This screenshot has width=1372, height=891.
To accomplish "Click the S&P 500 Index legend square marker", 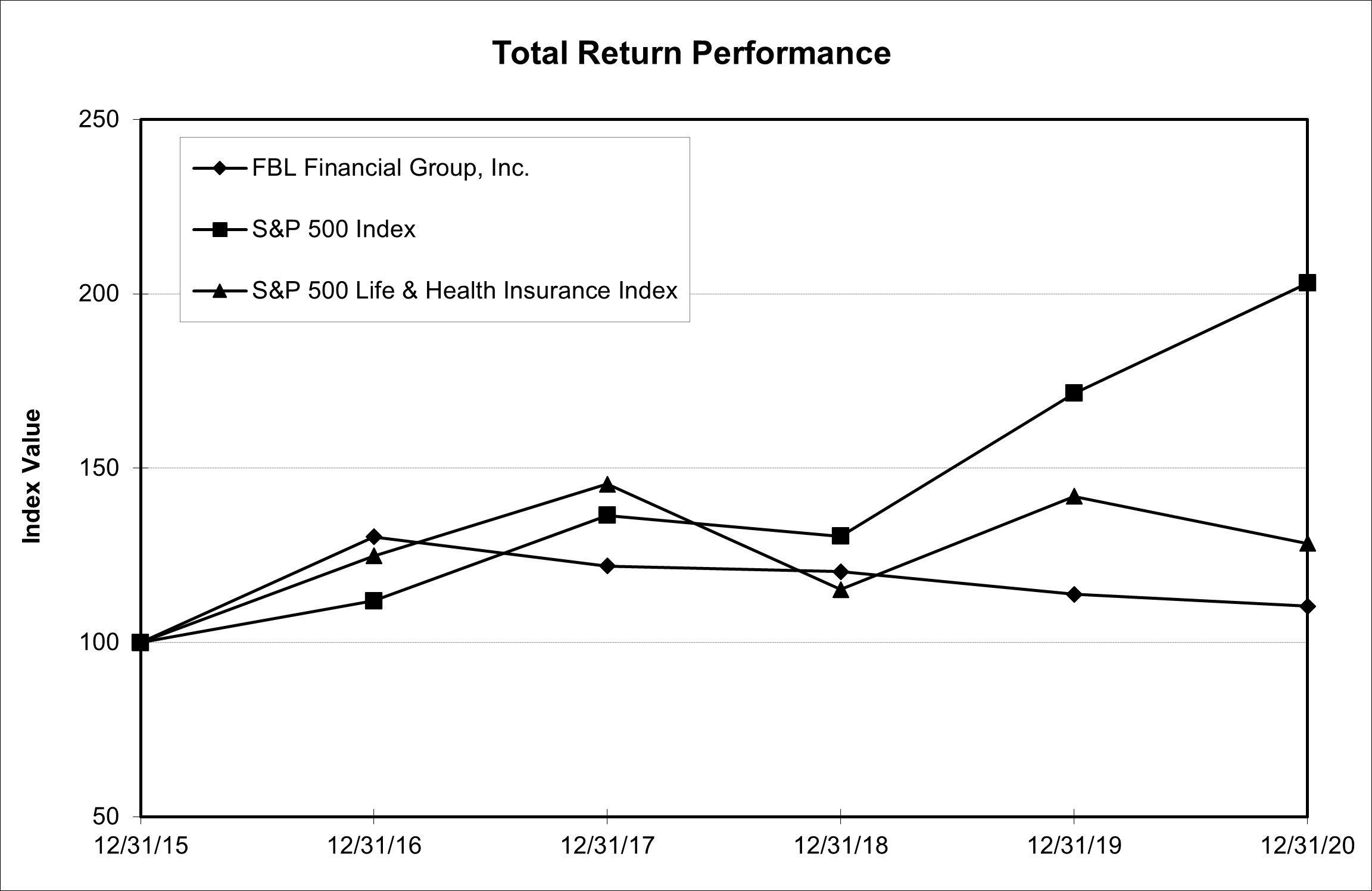I will click(x=220, y=229).
